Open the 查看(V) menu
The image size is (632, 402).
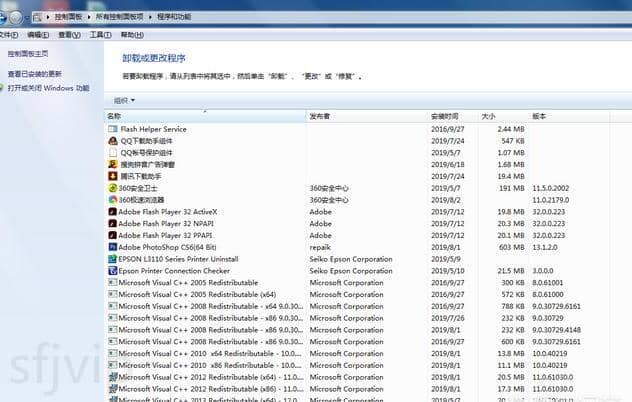click(69, 34)
